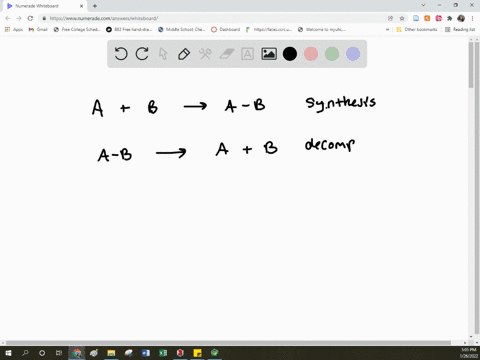Image resolution: width=480 pixels, height=360 pixels.
Task: Go back in browser history
Action: (x=8, y=18)
